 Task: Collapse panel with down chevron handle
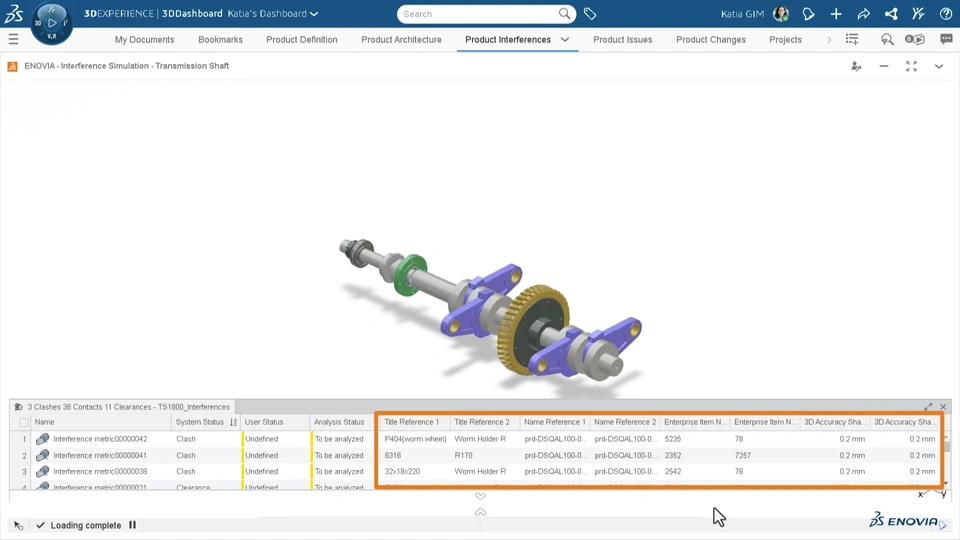(x=480, y=497)
